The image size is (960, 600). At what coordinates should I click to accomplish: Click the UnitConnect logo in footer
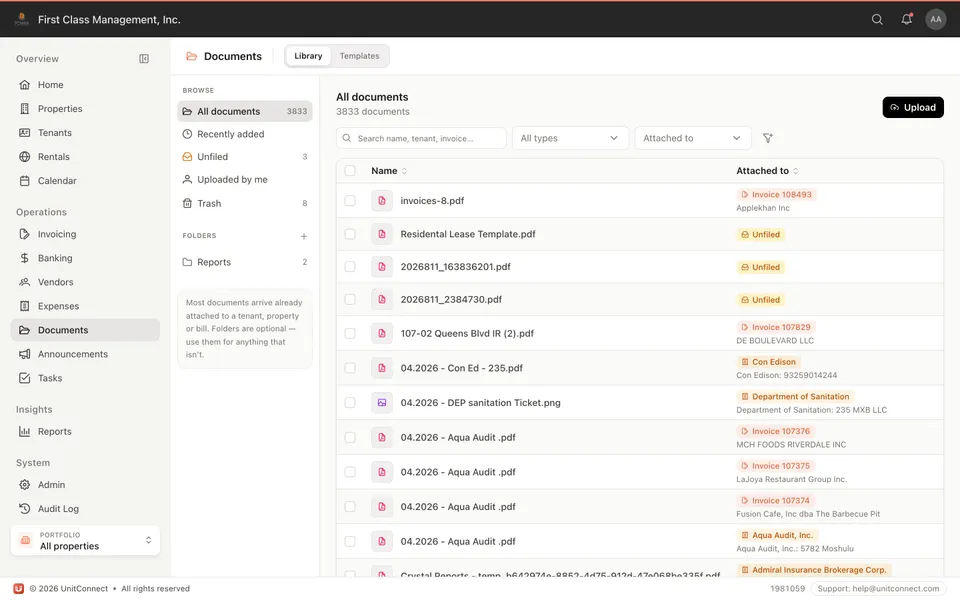click(18, 589)
